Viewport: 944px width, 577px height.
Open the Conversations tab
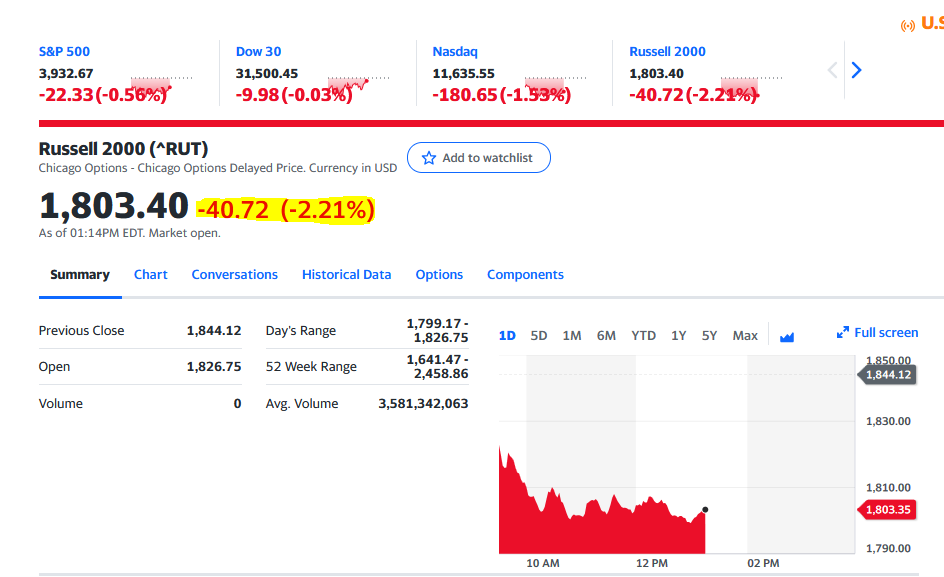click(235, 275)
